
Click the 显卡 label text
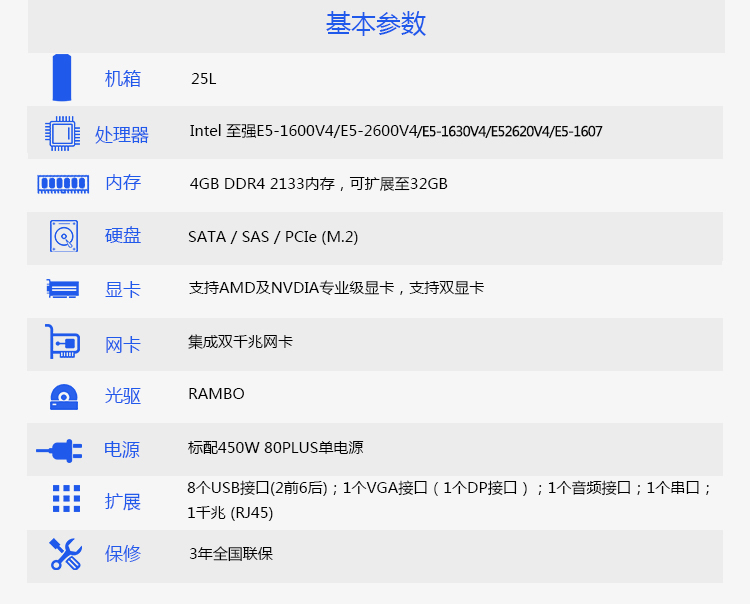pyautogui.click(x=123, y=290)
